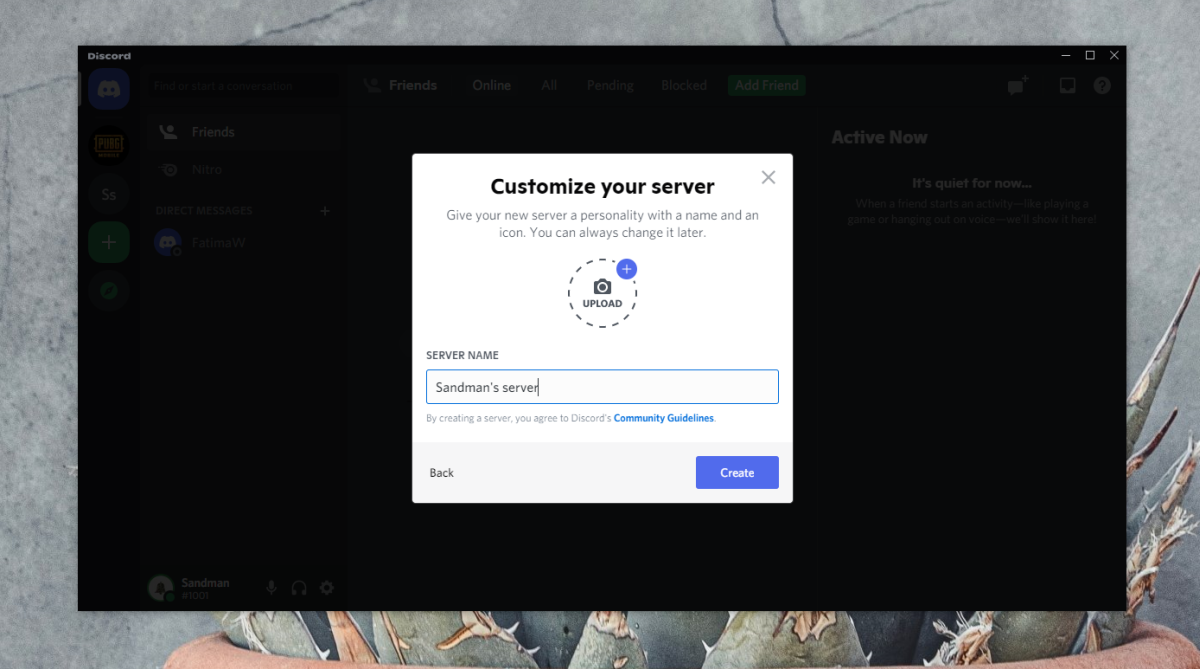Deafen audio with the headphones icon
Screen dimensions: 1200x669
tap(298, 587)
